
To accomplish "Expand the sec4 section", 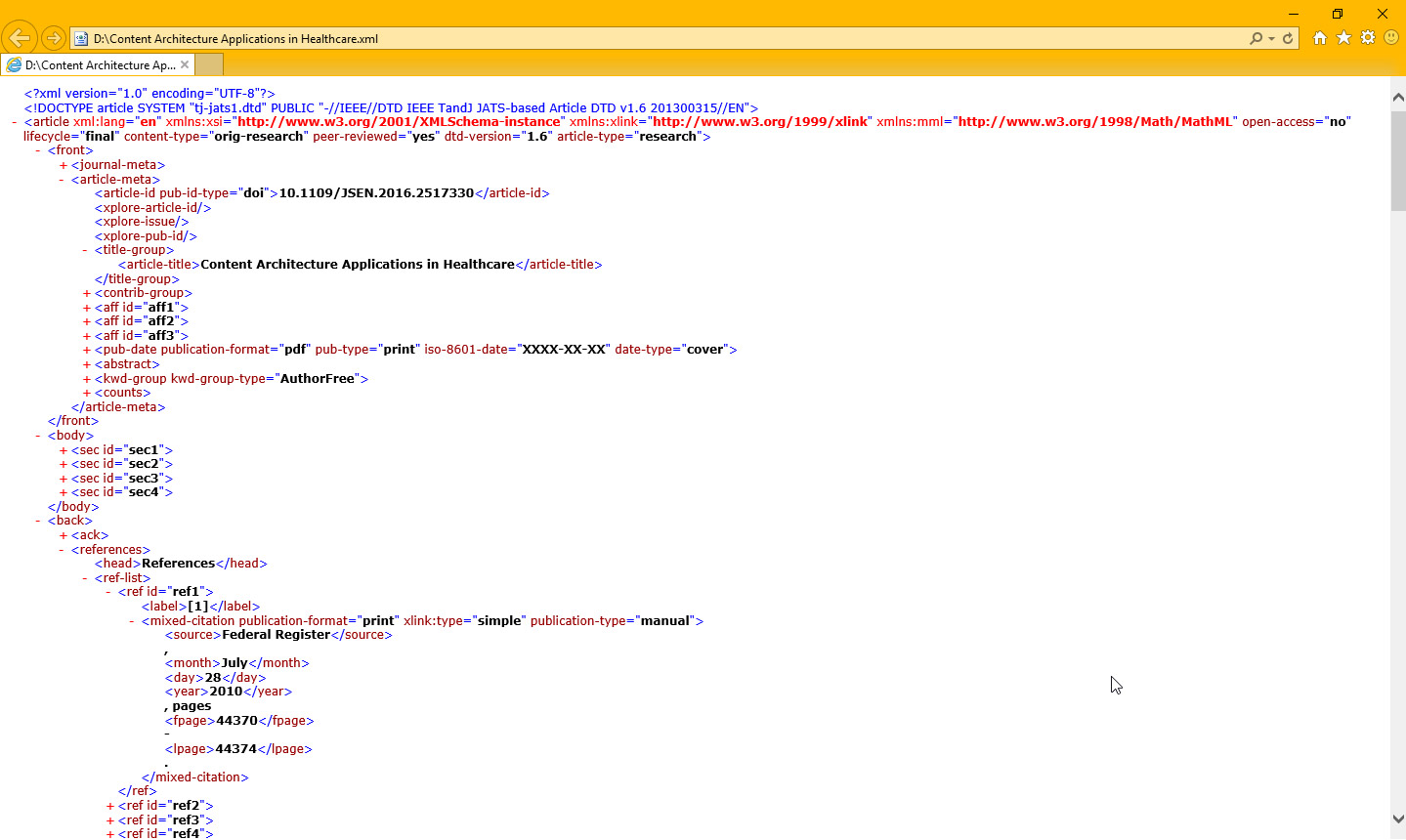I will [63, 492].
